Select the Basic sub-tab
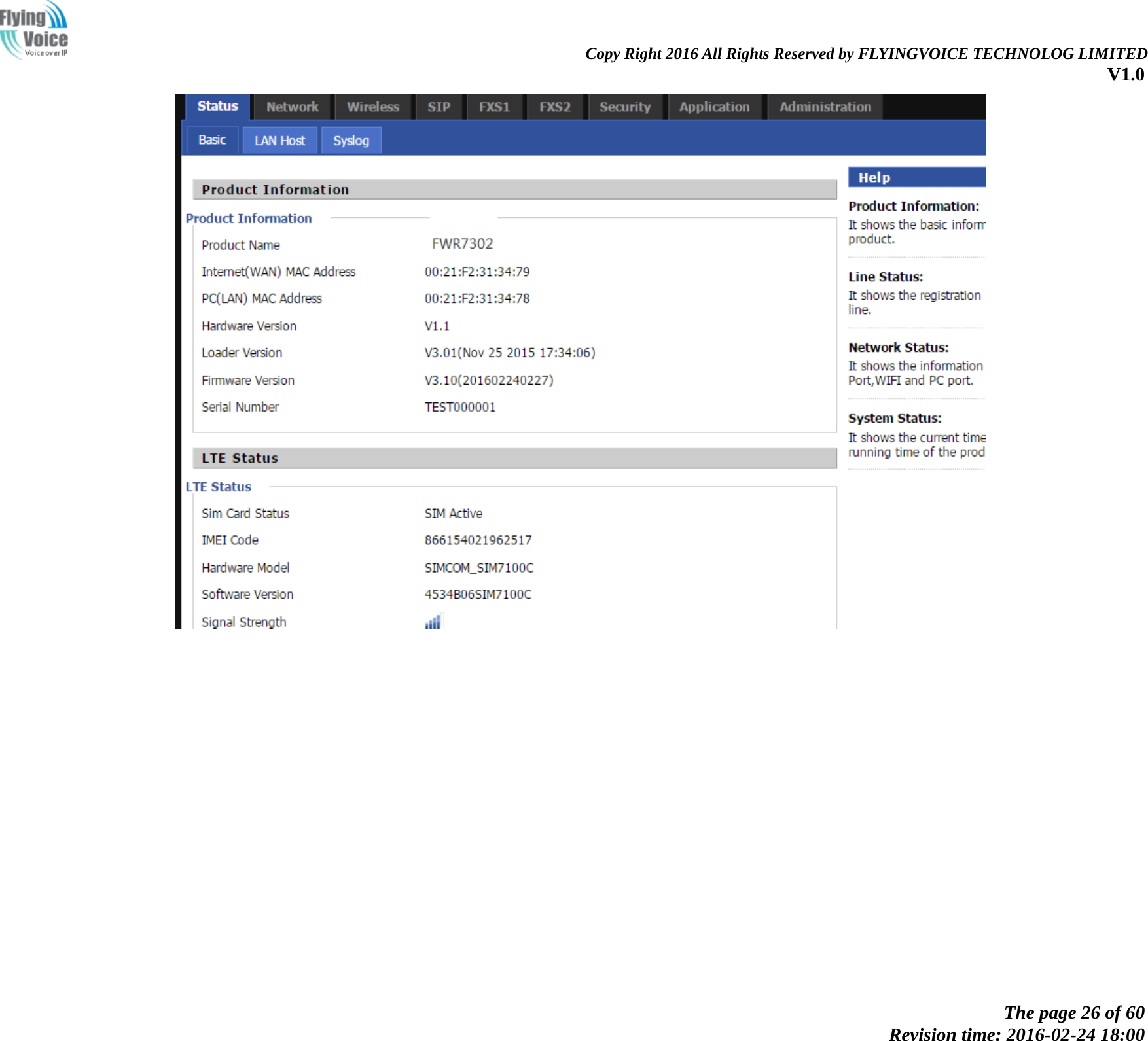 pyautogui.click(x=212, y=139)
